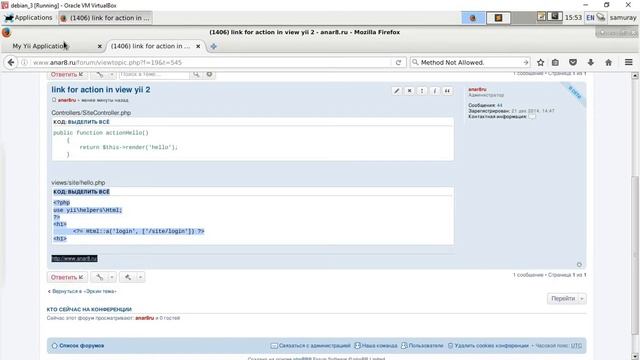Go back with the Firefox back arrow
Viewport: 640px width, 360px height.
coord(11,62)
